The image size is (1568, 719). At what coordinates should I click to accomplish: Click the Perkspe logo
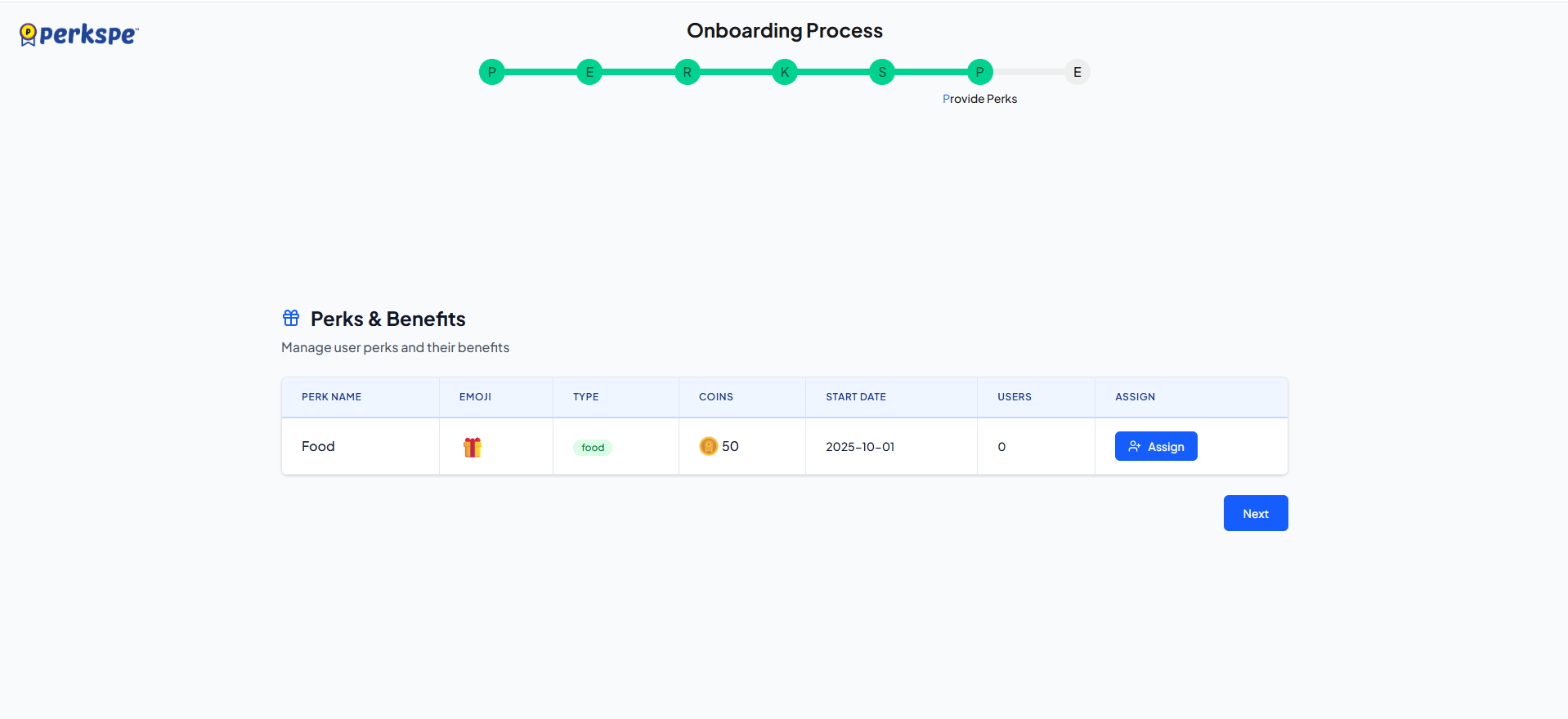coord(79,34)
